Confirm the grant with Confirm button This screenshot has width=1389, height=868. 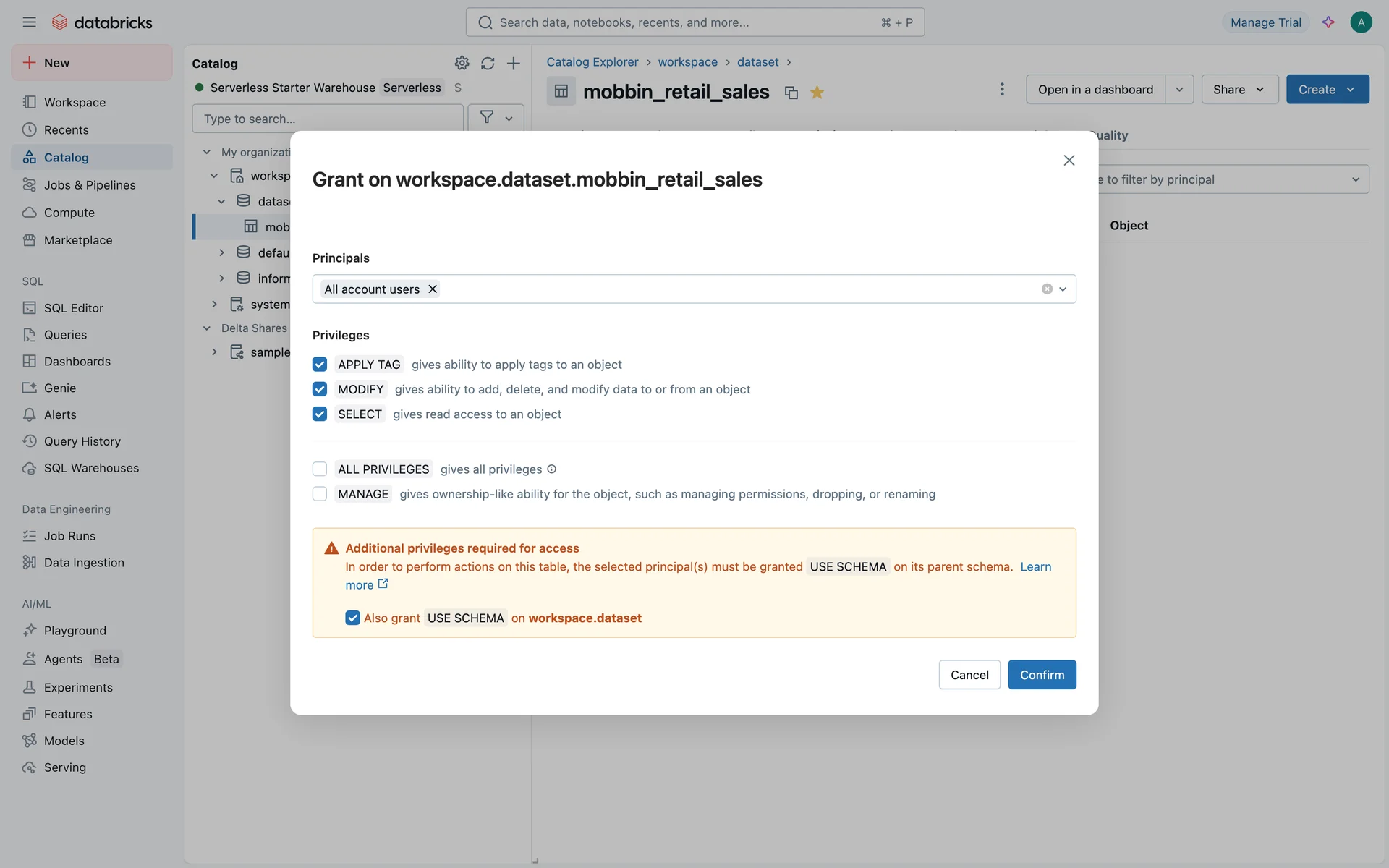click(x=1042, y=675)
